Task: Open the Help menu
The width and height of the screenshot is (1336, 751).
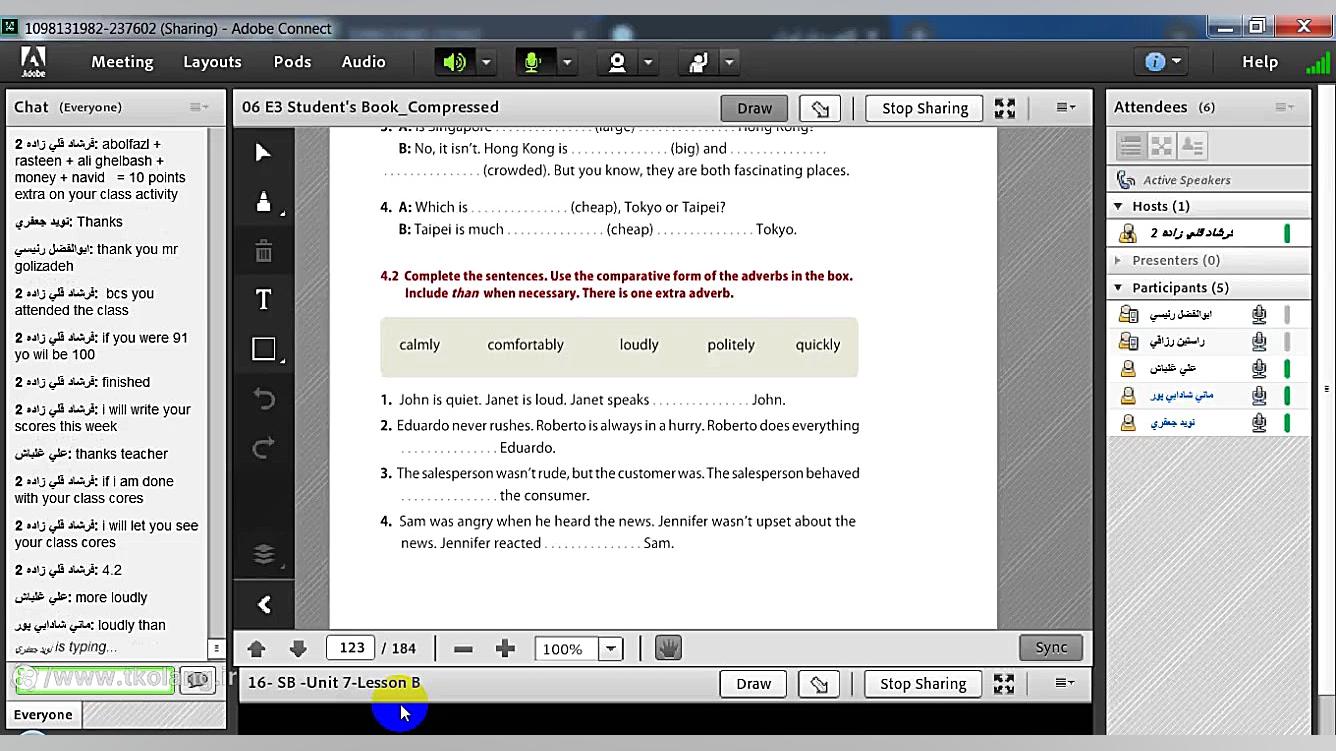Action: point(1260,62)
